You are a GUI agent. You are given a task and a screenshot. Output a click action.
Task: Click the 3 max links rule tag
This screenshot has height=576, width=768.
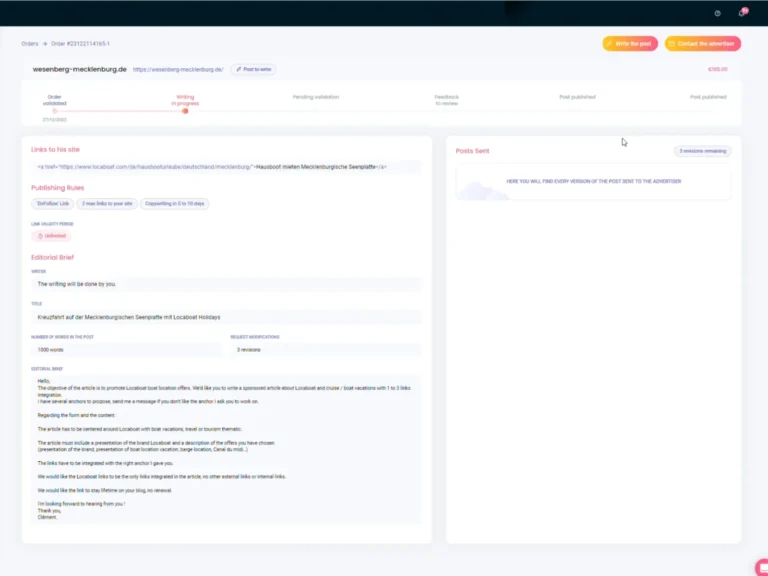107,204
